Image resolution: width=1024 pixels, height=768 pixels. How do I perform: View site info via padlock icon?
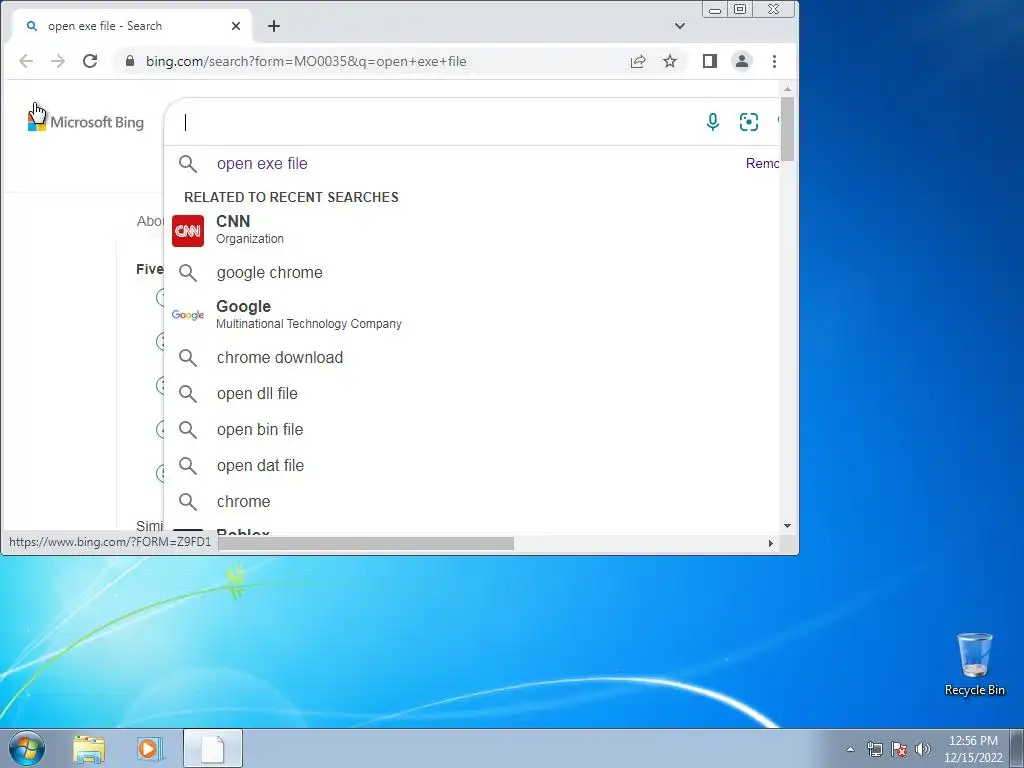[x=130, y=61]
